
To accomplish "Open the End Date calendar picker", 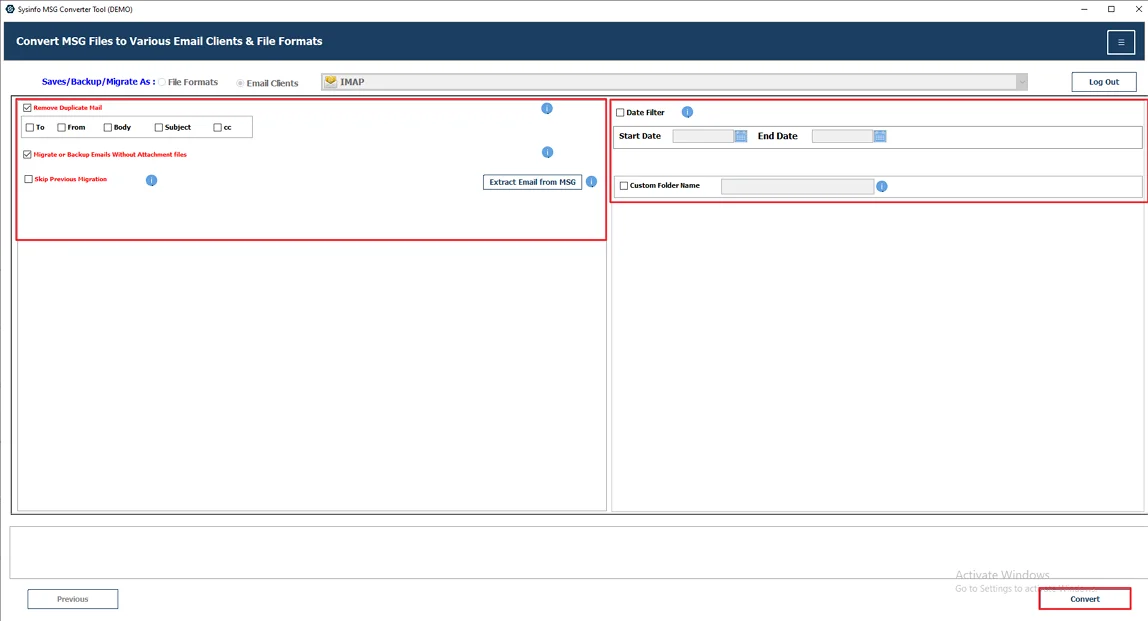I will [879, 135].
